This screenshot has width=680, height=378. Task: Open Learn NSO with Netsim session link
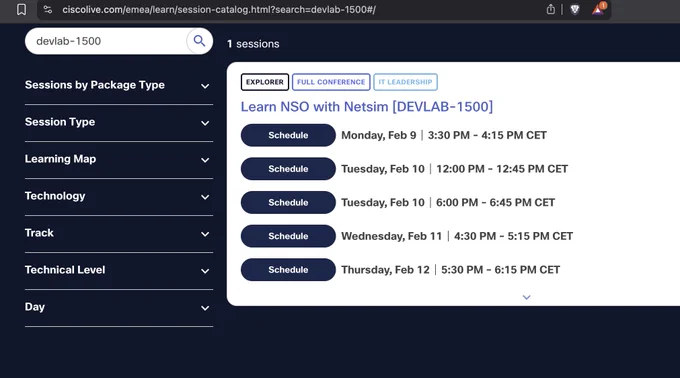[367, 107]
